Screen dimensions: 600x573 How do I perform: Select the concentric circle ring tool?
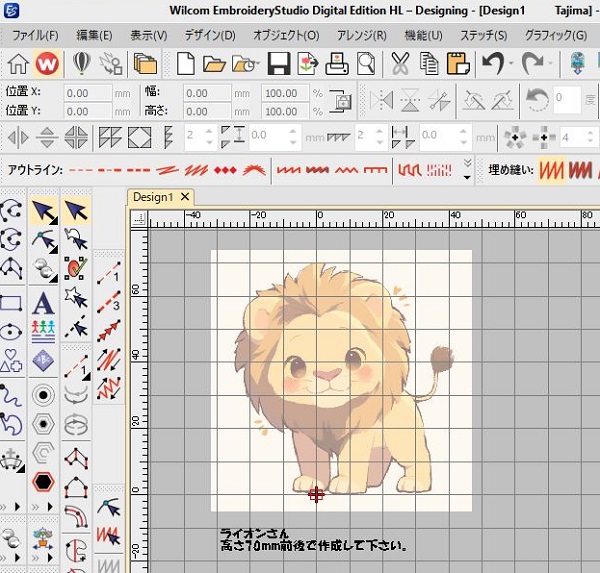coord(43,394)
